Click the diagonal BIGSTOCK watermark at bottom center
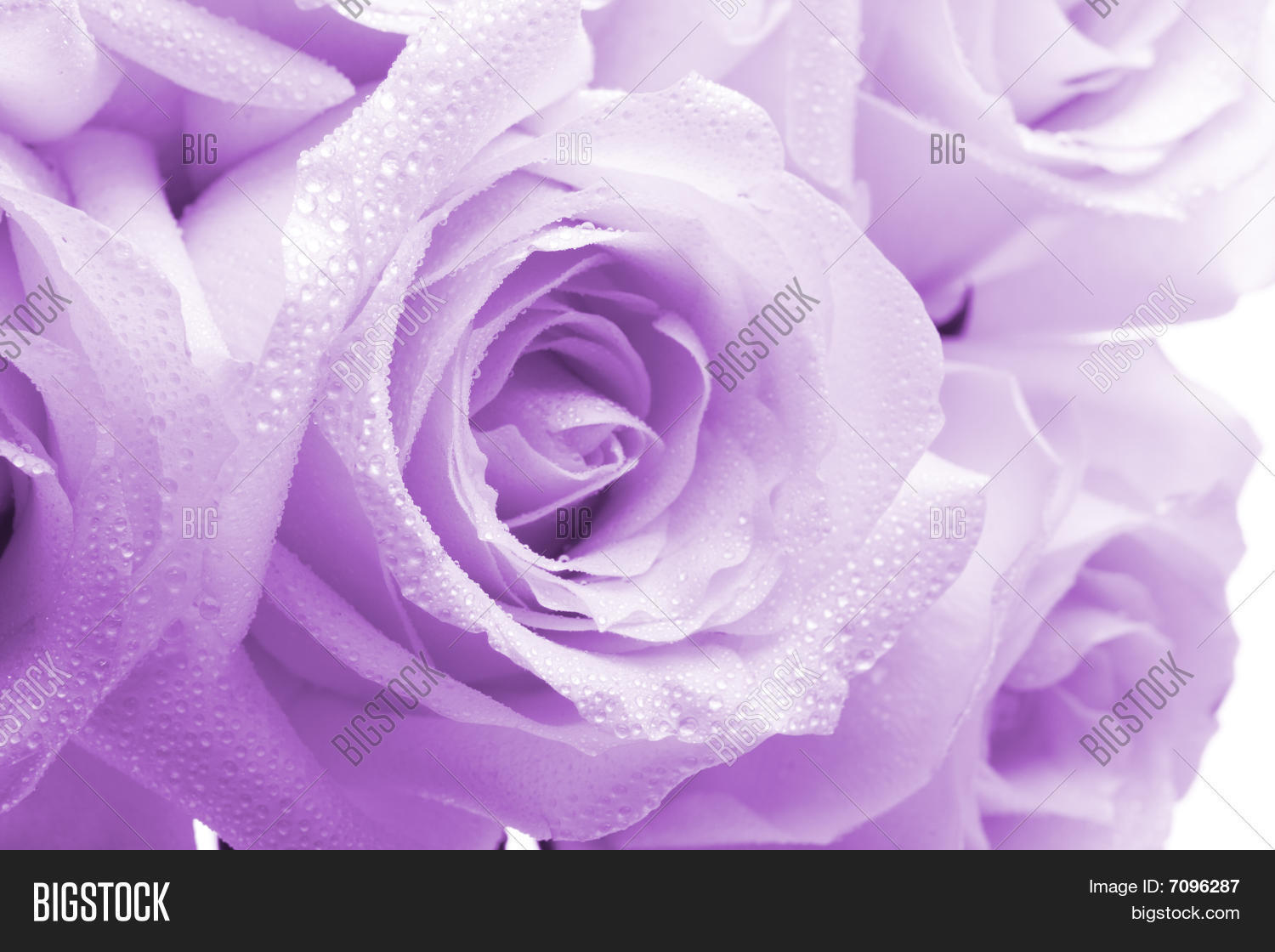The height and width of the screenshot is (952, 1275). pos(388,707)
